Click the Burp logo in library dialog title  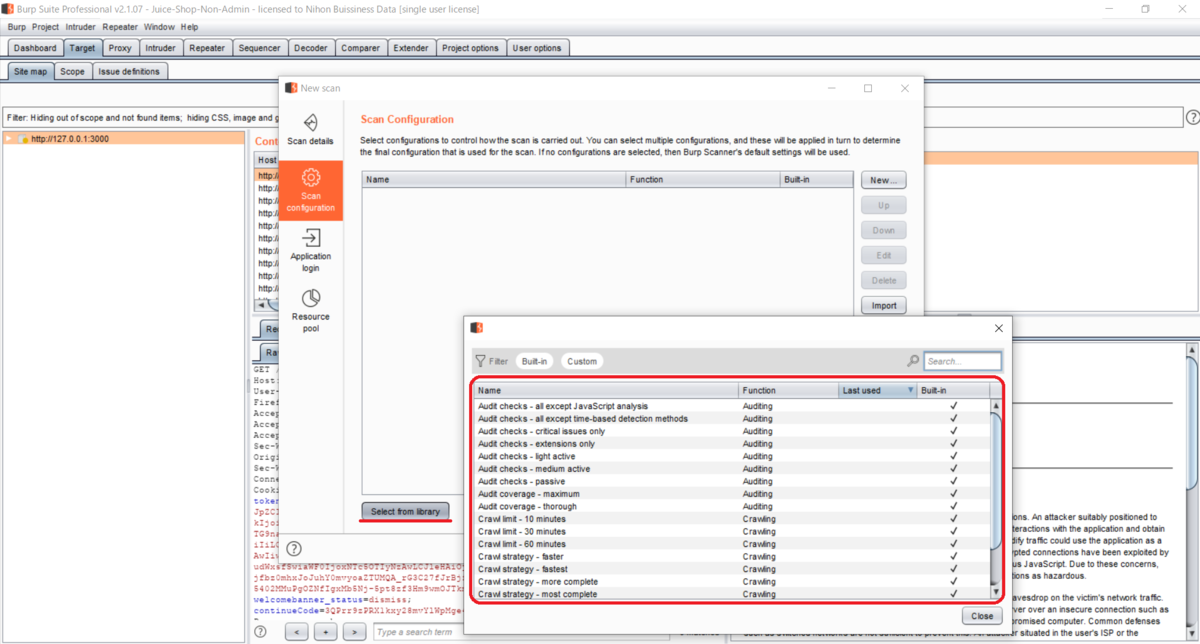point(477,328)
